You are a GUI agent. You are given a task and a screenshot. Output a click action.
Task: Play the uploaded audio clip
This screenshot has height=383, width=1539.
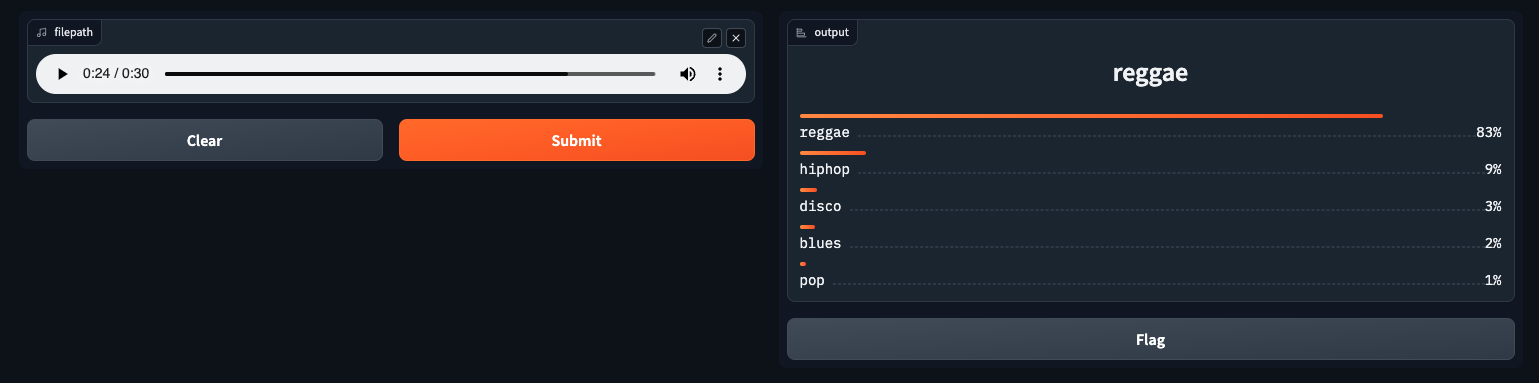click(62, 74)
